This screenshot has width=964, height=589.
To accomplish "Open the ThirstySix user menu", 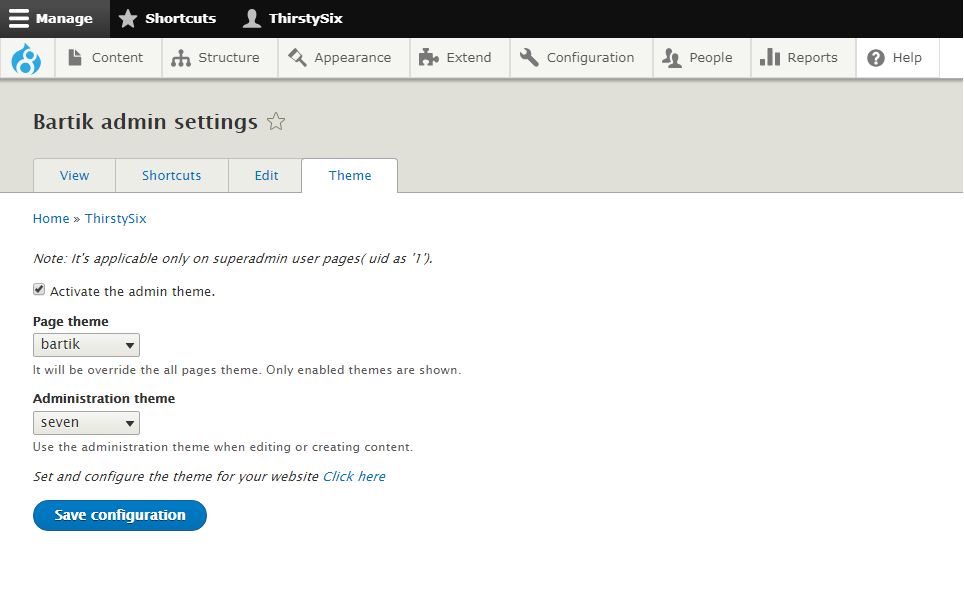I will (x=293, y=18).
